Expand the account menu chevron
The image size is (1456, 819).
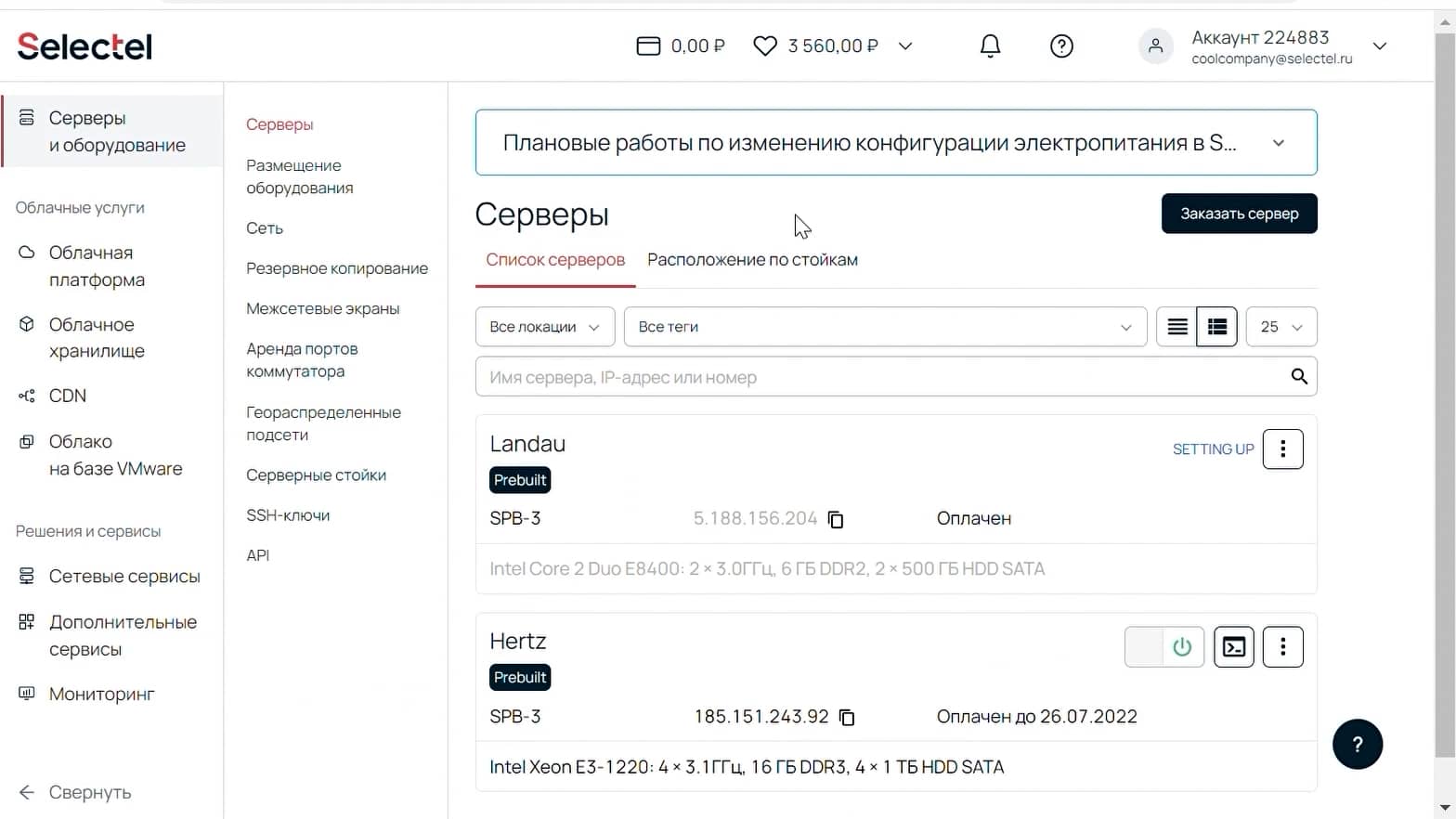tap(1380, 46)
